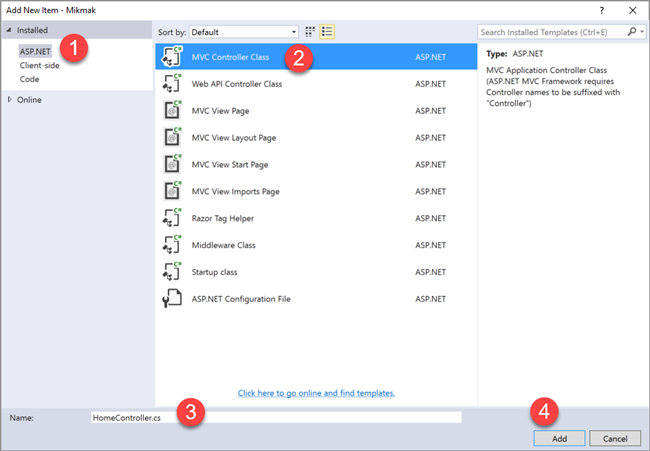Select the ASP.NET category
The height and width of the screenshot is (451, 650).
pyautogui.click(x=35, y=51)
